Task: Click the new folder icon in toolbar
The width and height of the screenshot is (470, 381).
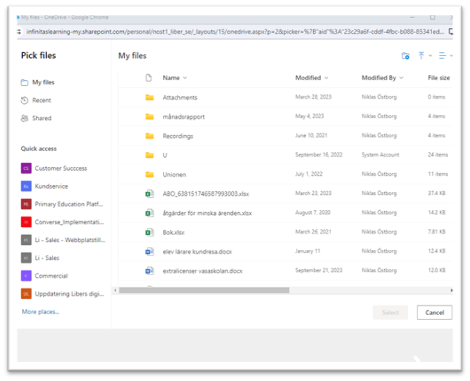Action: (405, 56)
